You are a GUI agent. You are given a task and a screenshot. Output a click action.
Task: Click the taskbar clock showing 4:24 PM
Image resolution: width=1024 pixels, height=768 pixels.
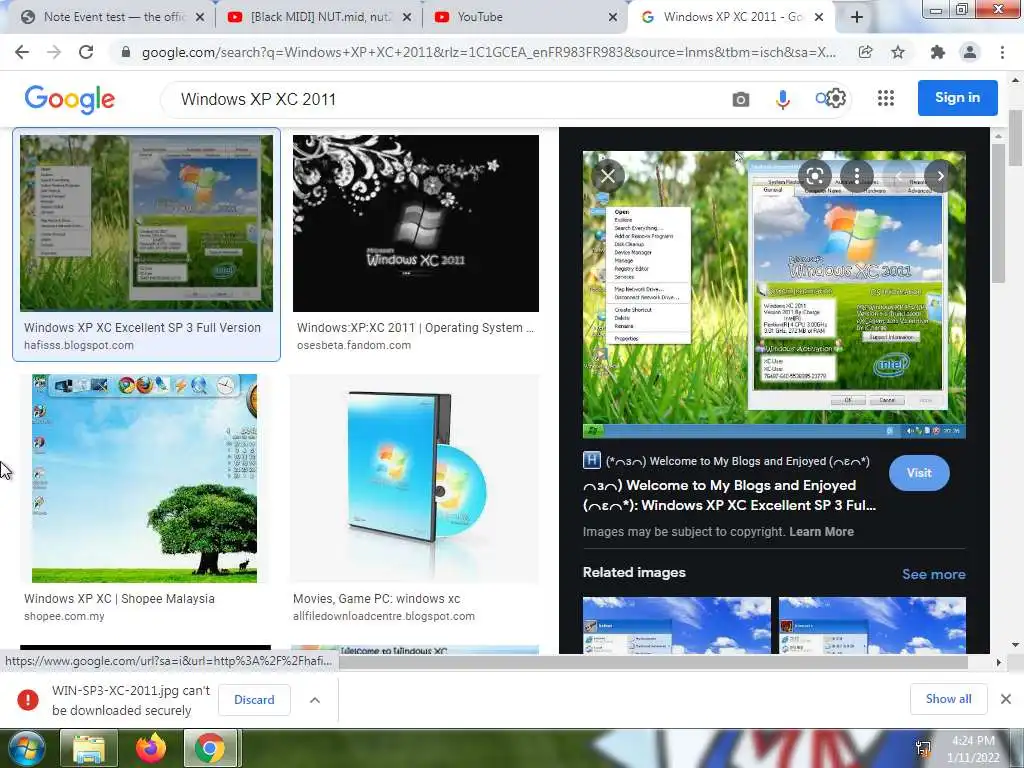[973, 748]
